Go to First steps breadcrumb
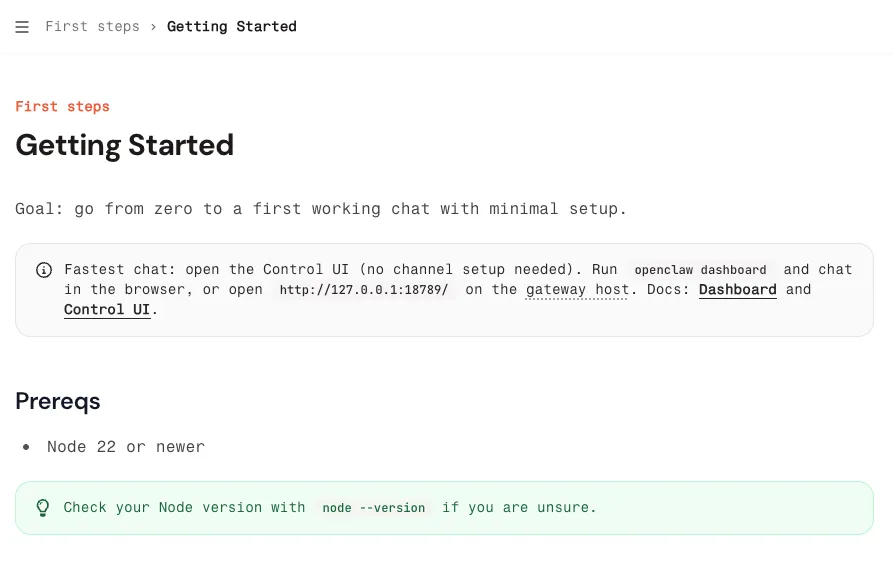Screen dimensions: 894x567 [x=92, y=27]
